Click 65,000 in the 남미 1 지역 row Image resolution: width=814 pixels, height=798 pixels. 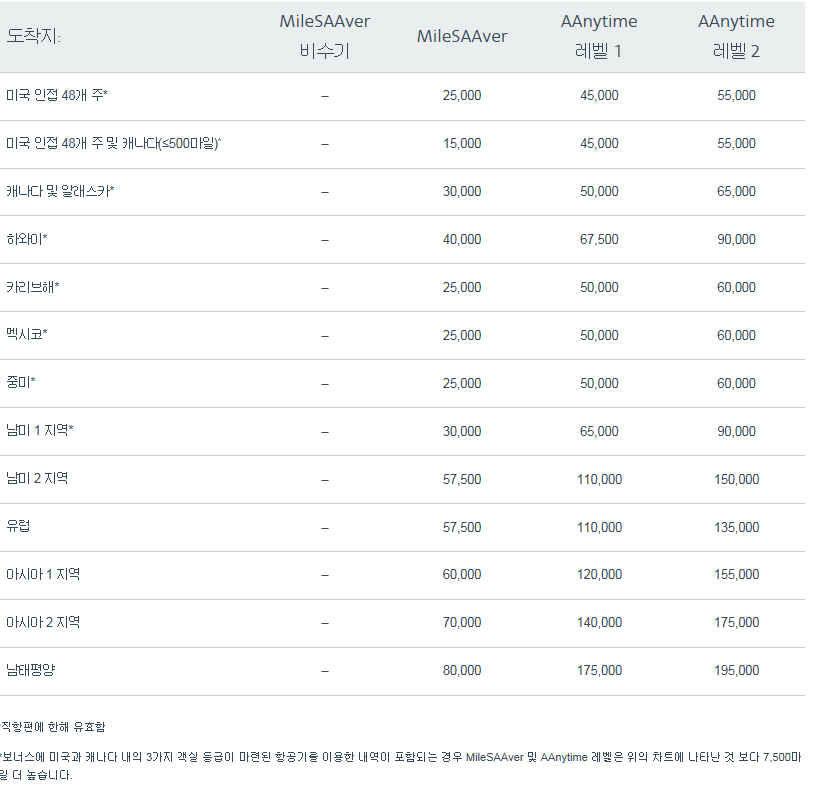[599, 431]
